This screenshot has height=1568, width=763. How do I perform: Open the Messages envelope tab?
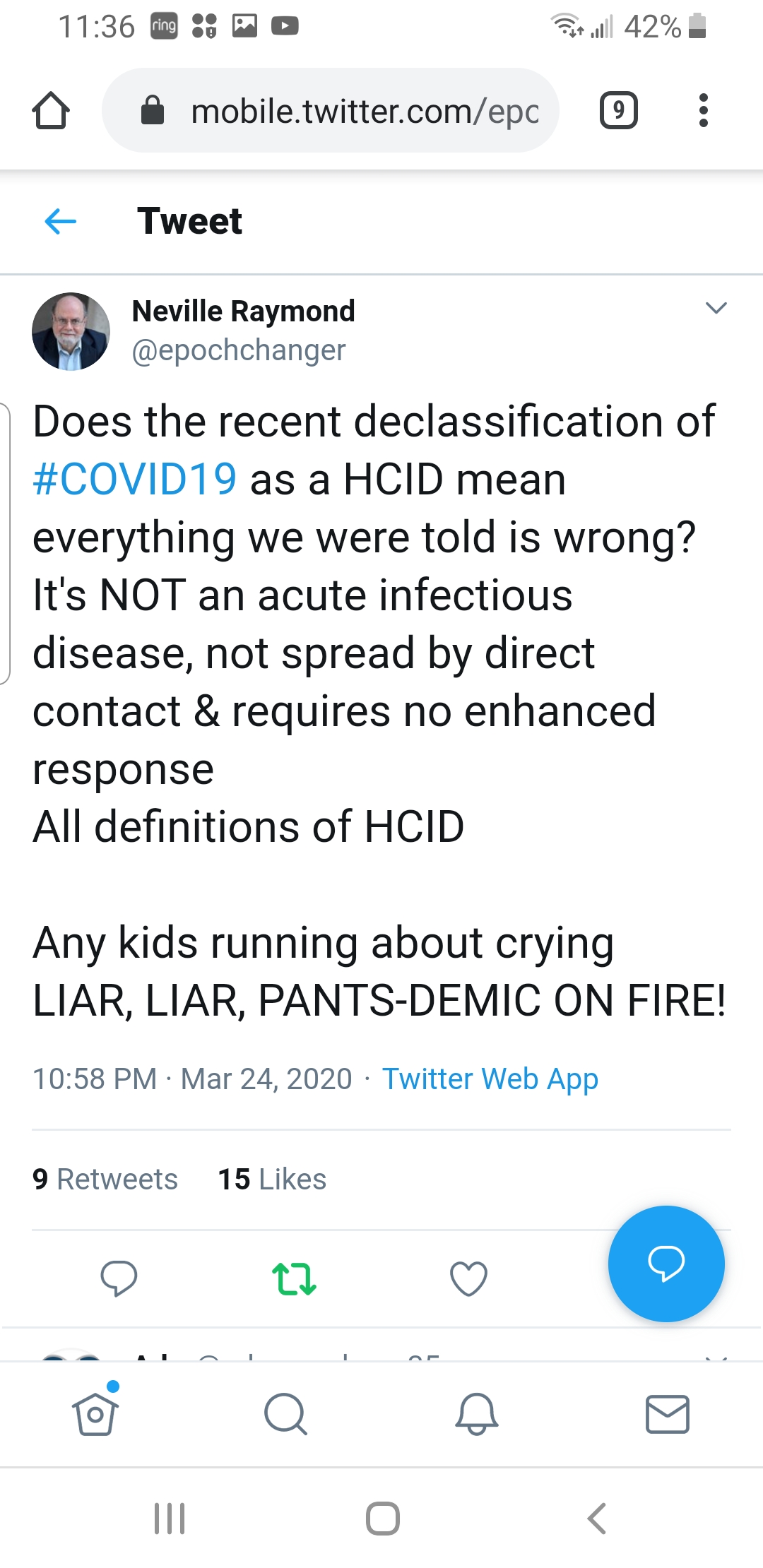(x=668, y=1414)
